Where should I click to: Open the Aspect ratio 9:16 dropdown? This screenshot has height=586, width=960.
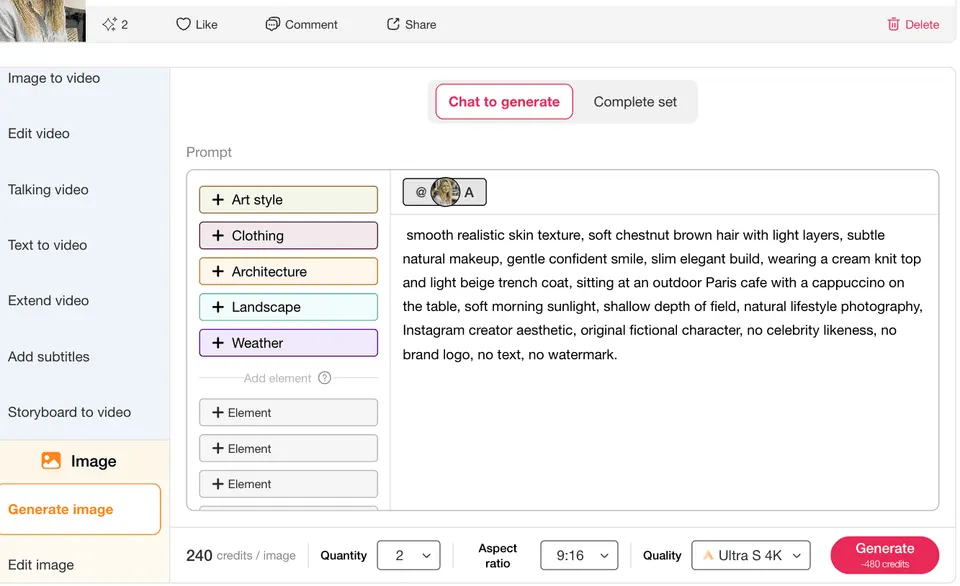tap(579, 555)
